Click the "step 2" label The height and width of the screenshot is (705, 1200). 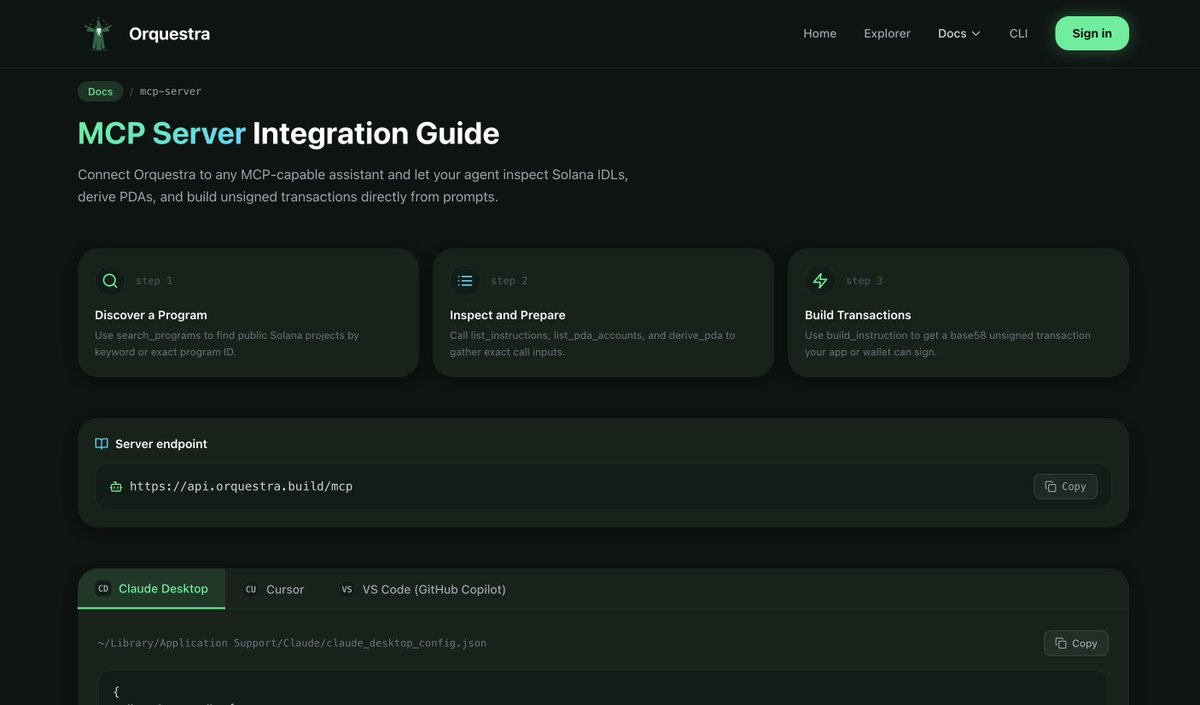(509, 281)
